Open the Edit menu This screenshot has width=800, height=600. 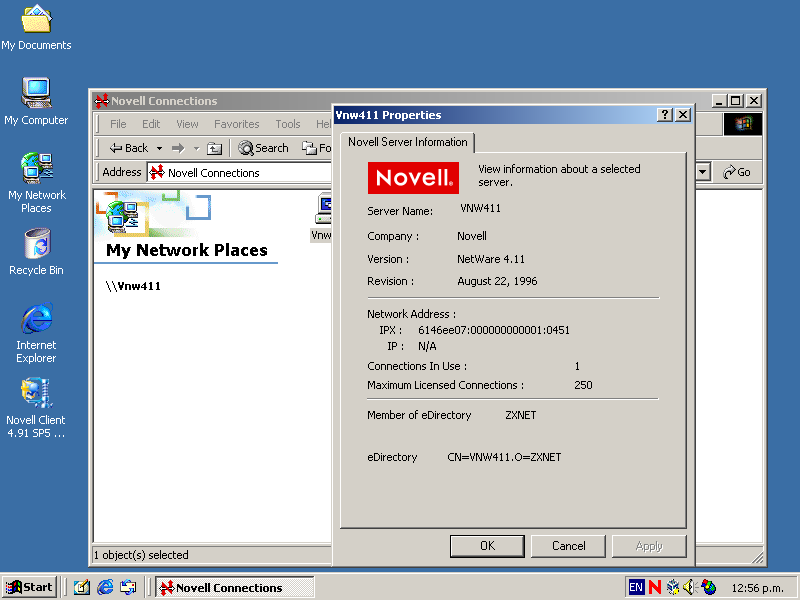[151, 124]
